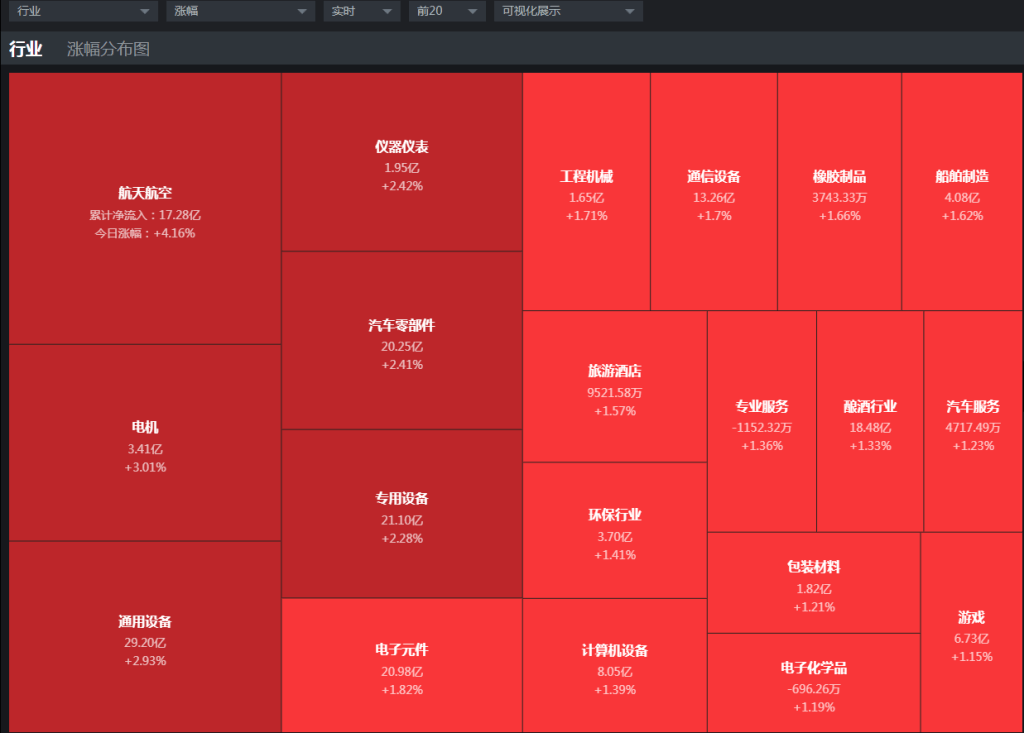
Task: Switch to the 涨幅分布图 tab
Action: pos(108,49)
